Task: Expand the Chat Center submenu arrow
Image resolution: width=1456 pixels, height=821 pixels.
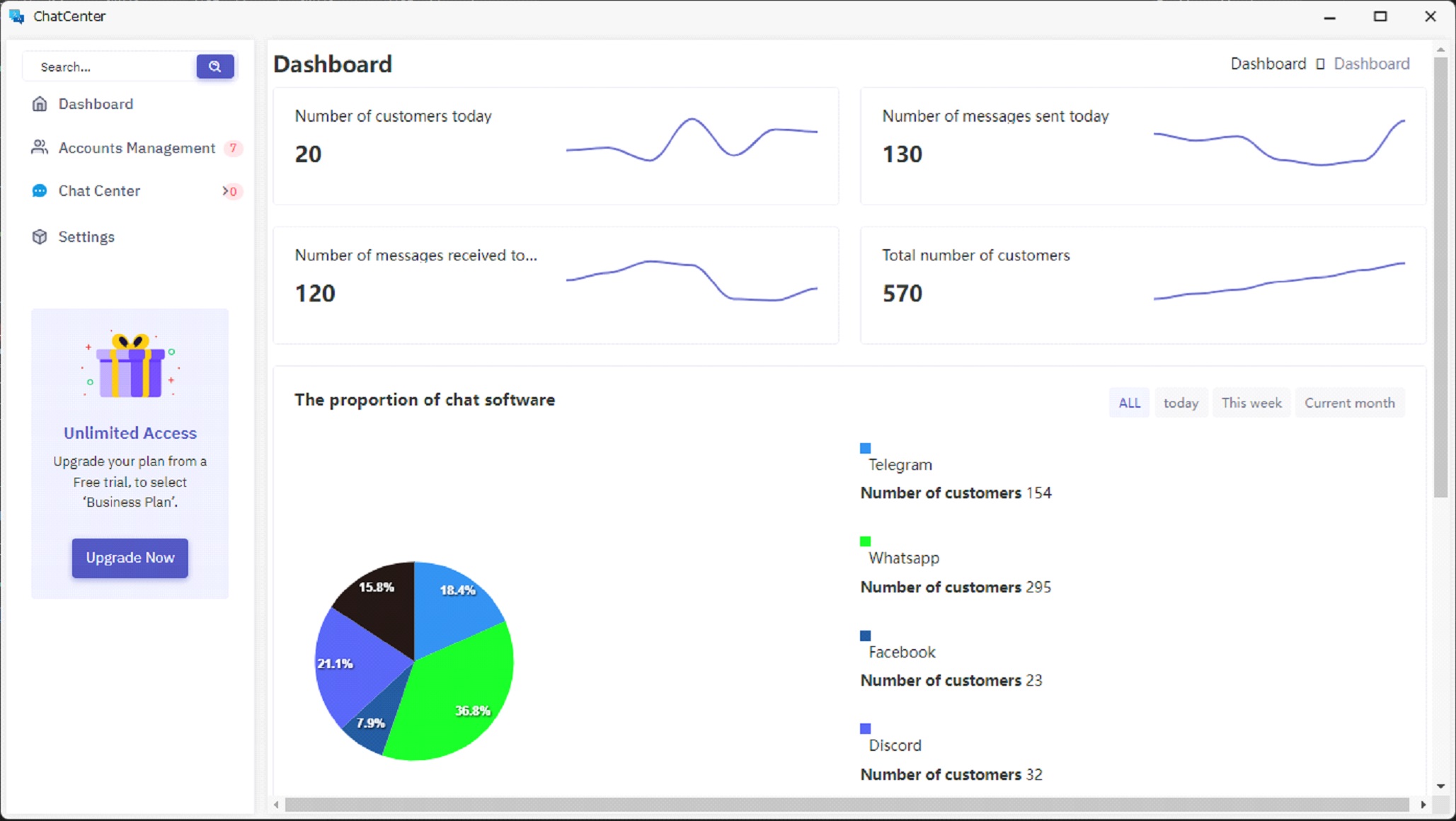Action: click(x=225, y=191)
